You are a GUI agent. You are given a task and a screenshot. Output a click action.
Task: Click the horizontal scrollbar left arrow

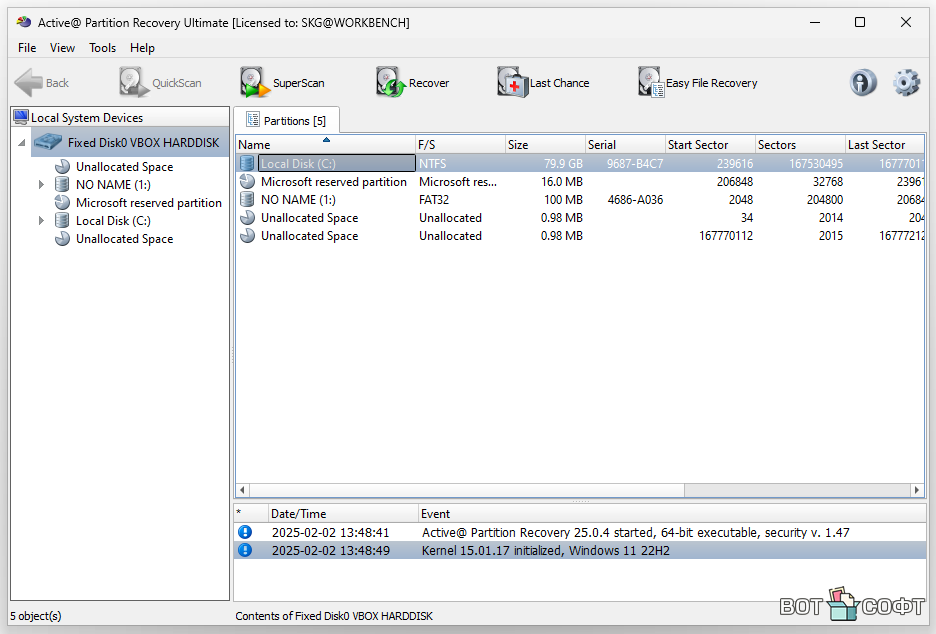242,490
